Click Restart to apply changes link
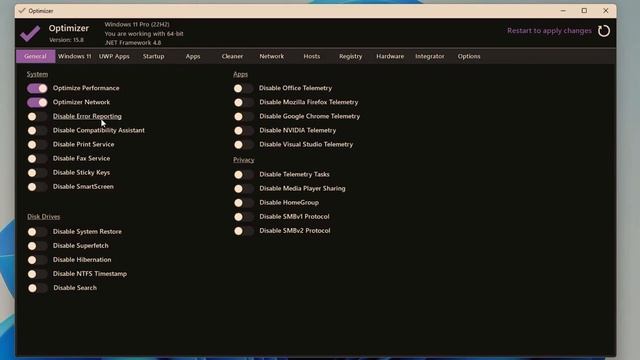Image resolution: width=640 pixels, height=360 pixels. click(549, 31)
